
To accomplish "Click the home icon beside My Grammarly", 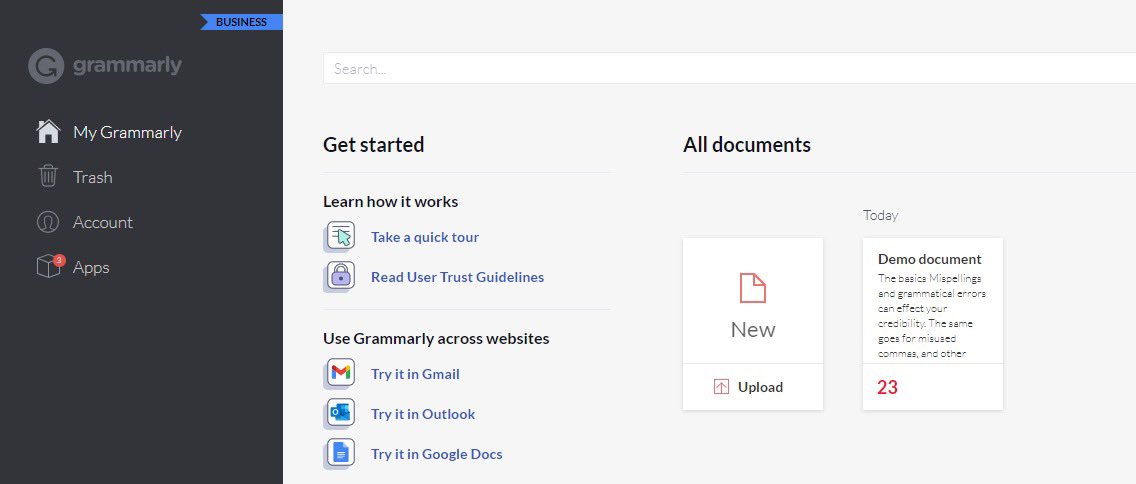I will [48, 132].
